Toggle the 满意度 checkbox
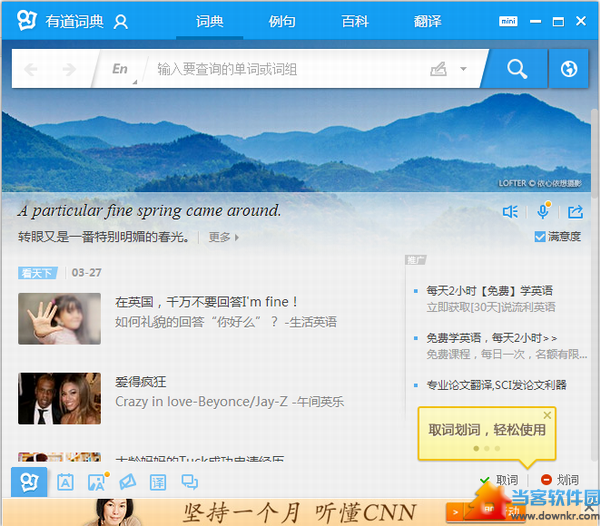The image size is (600, 526). coord(540,237)
